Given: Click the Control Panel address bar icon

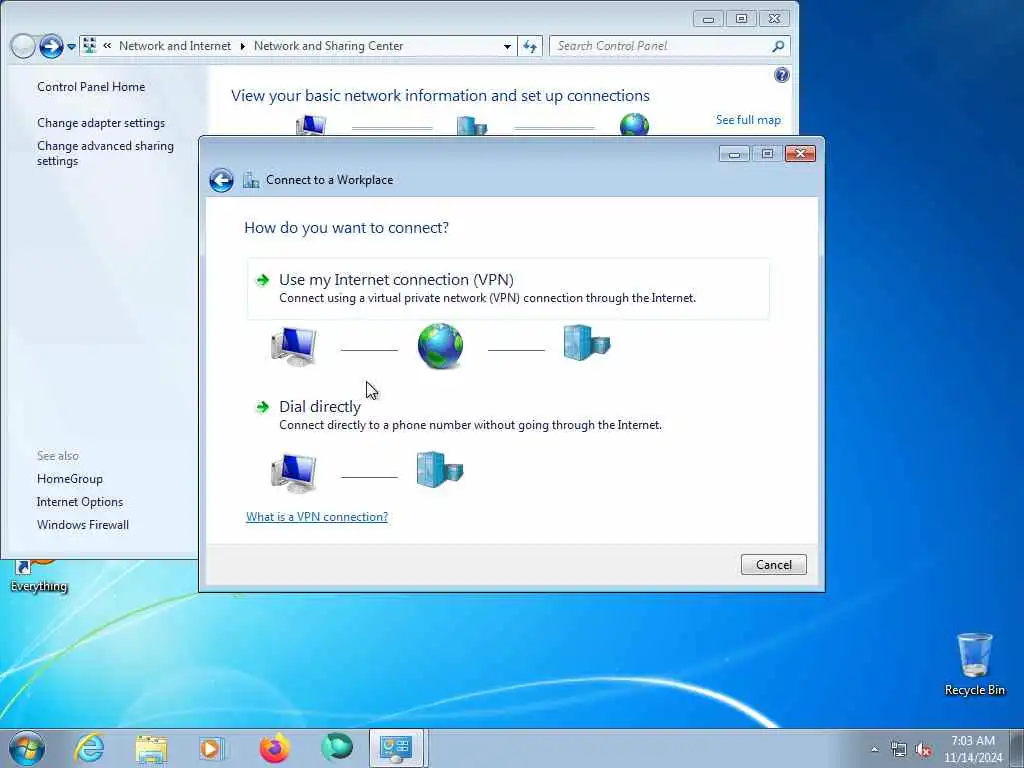Looking at the screenshot, I should (x=90, y=46).
